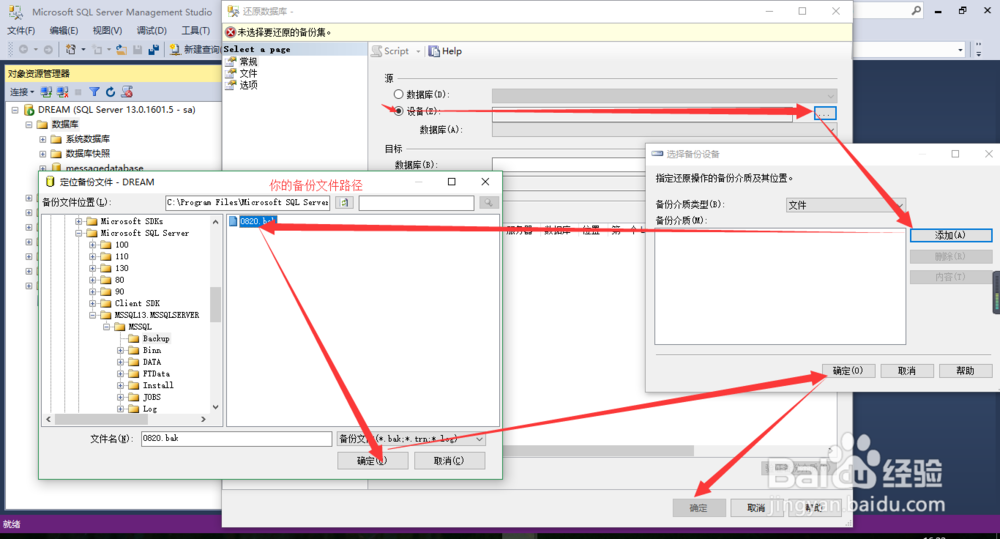Image resolution: width=1000 pixels, height=539 pixels.
Task: Collapse the MSSQL13.MSSQLSERVER folder
Action: tap(92, 315)
